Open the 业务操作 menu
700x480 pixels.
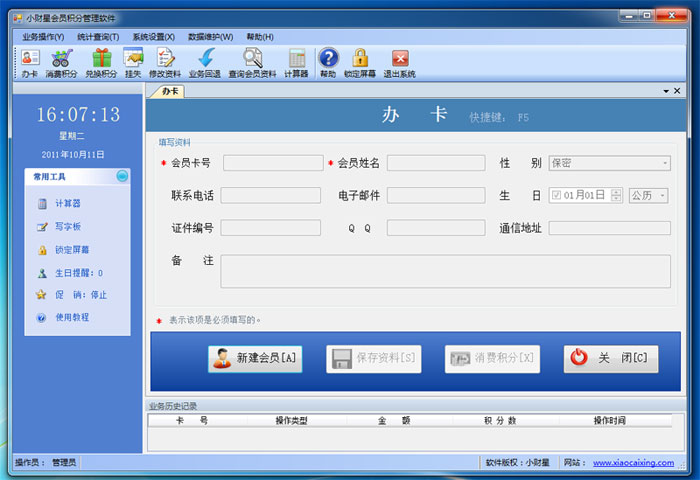(x=43, y=36)
